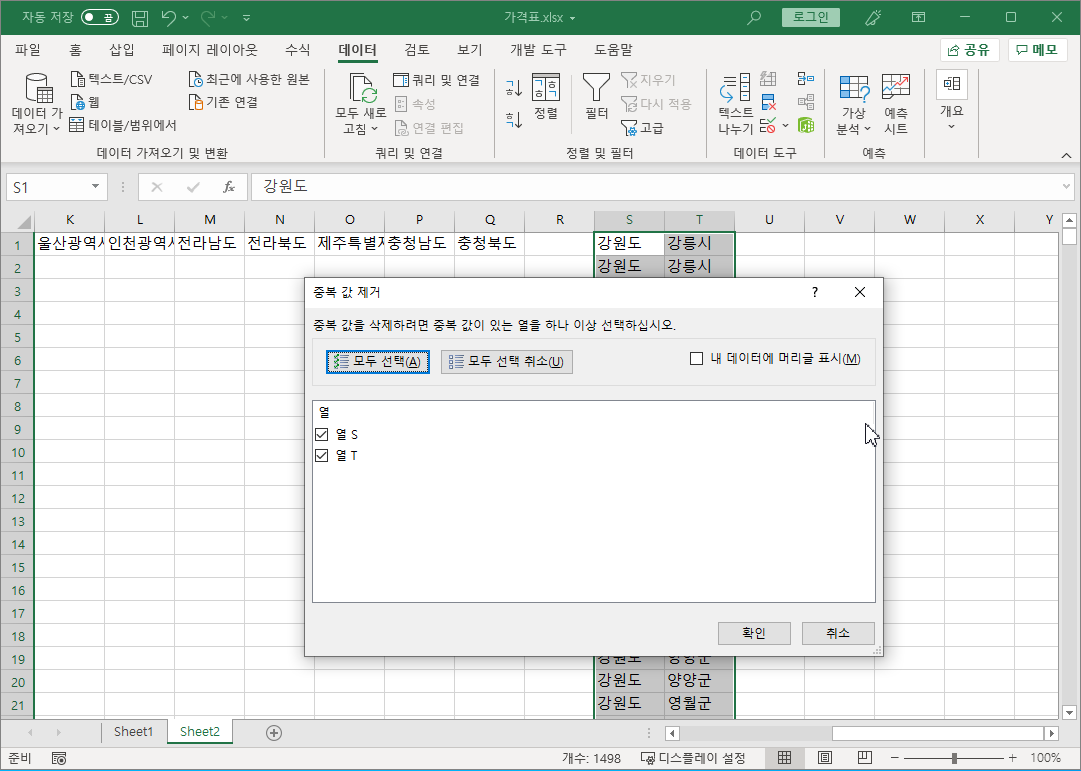Click the macro record status bar icon
Screen dimensions: 1081x771
[59, 759]
